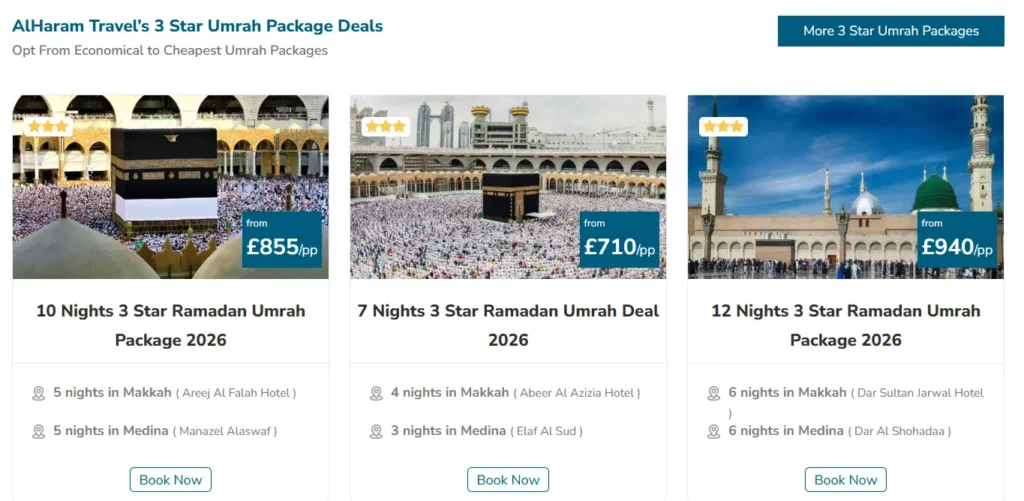Image resolution: width=1024 pixels, height=501 pixels.
Task: Click location pin icon beside 4 nights in Makkah
Action: (x=376, y=393)
